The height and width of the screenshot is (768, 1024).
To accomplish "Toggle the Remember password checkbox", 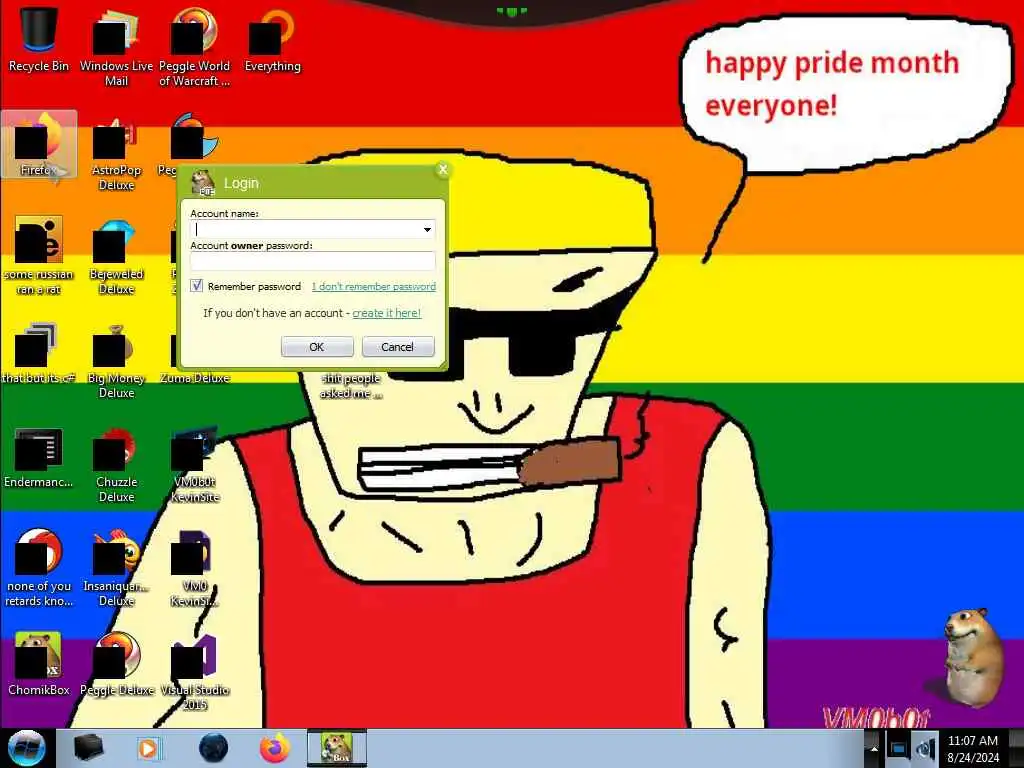I will (197, 286).
